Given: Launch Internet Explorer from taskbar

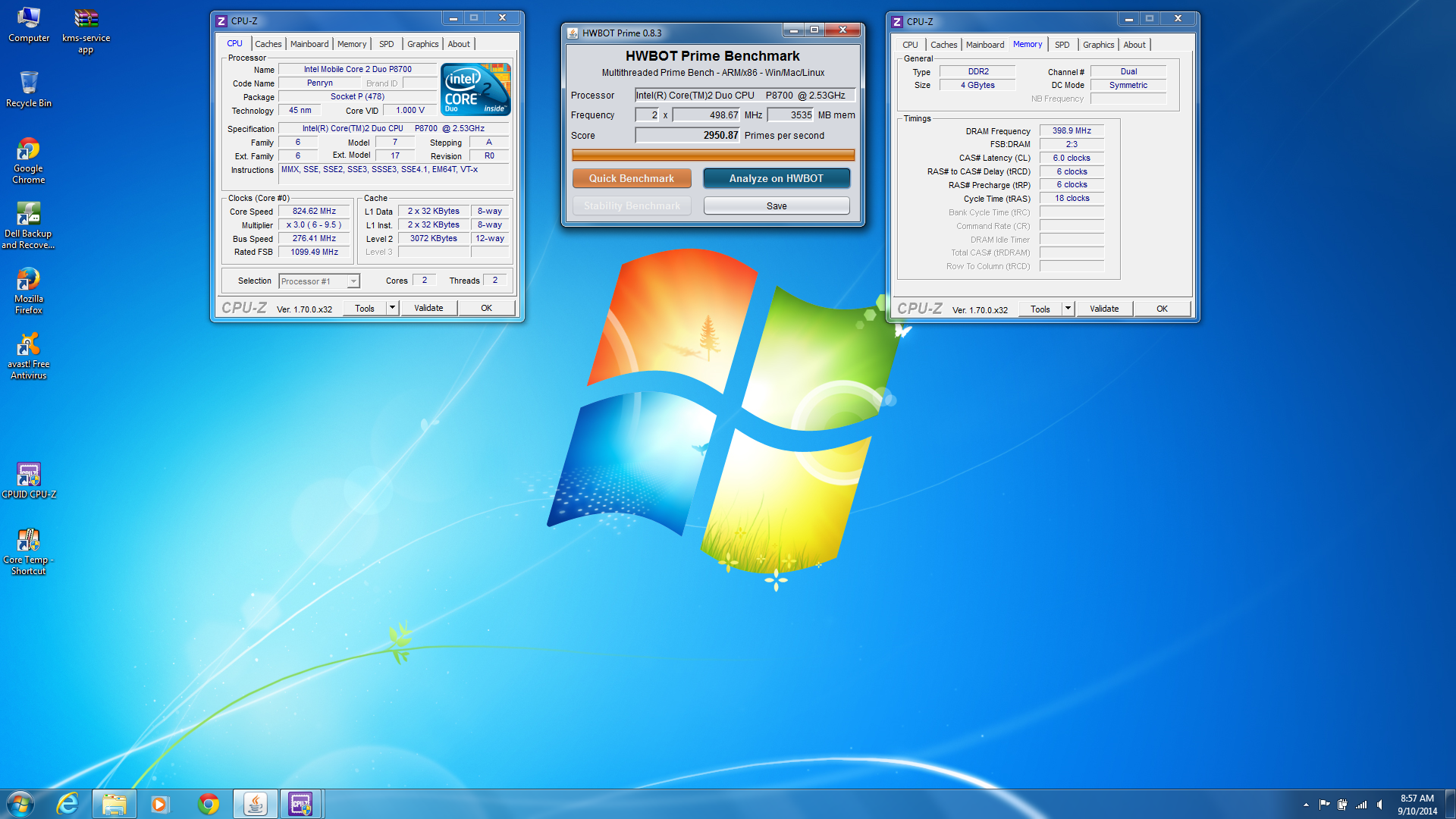Looking at the screenshot, I should 67,804.
